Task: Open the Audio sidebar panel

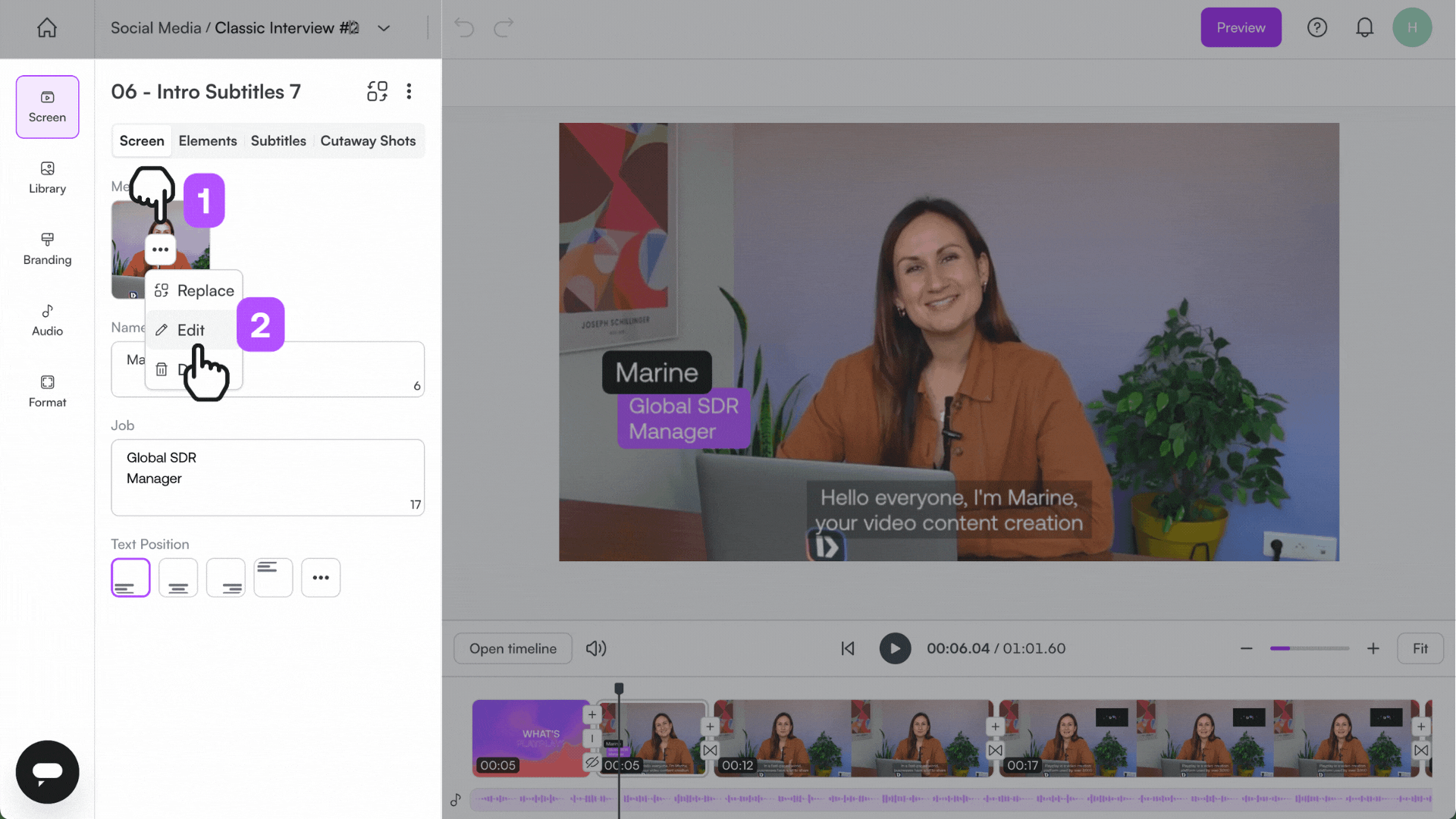Action: pos(47,320)
